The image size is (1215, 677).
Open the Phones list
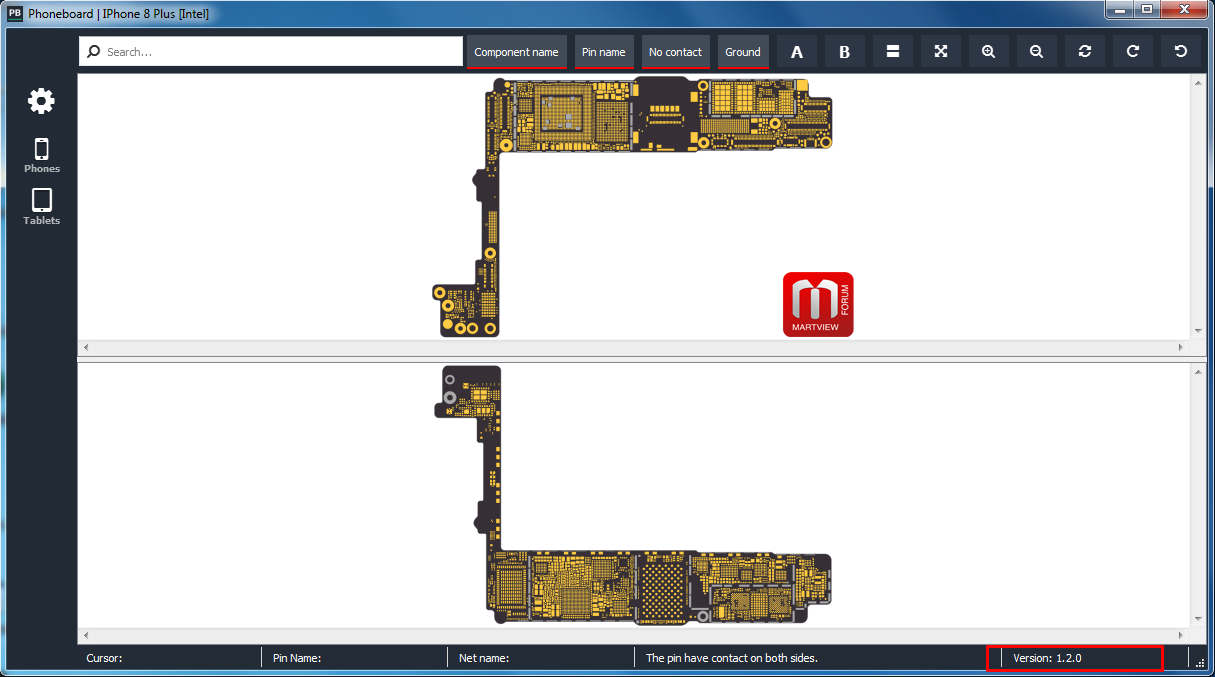(42, 156)
